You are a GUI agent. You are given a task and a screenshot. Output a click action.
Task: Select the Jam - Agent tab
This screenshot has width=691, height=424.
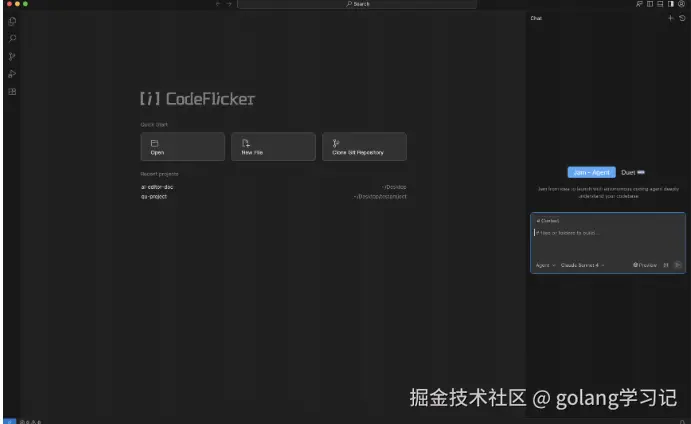(591, 172)
